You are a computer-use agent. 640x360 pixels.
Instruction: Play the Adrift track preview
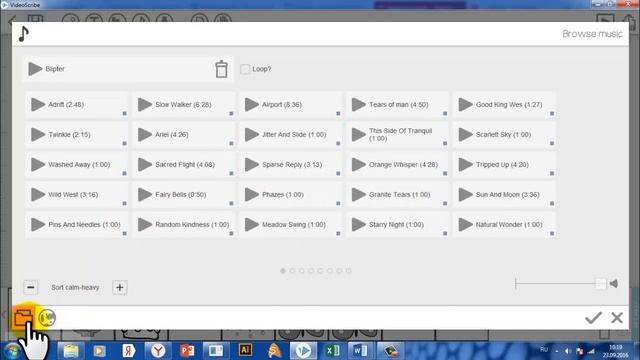point(38,104)
